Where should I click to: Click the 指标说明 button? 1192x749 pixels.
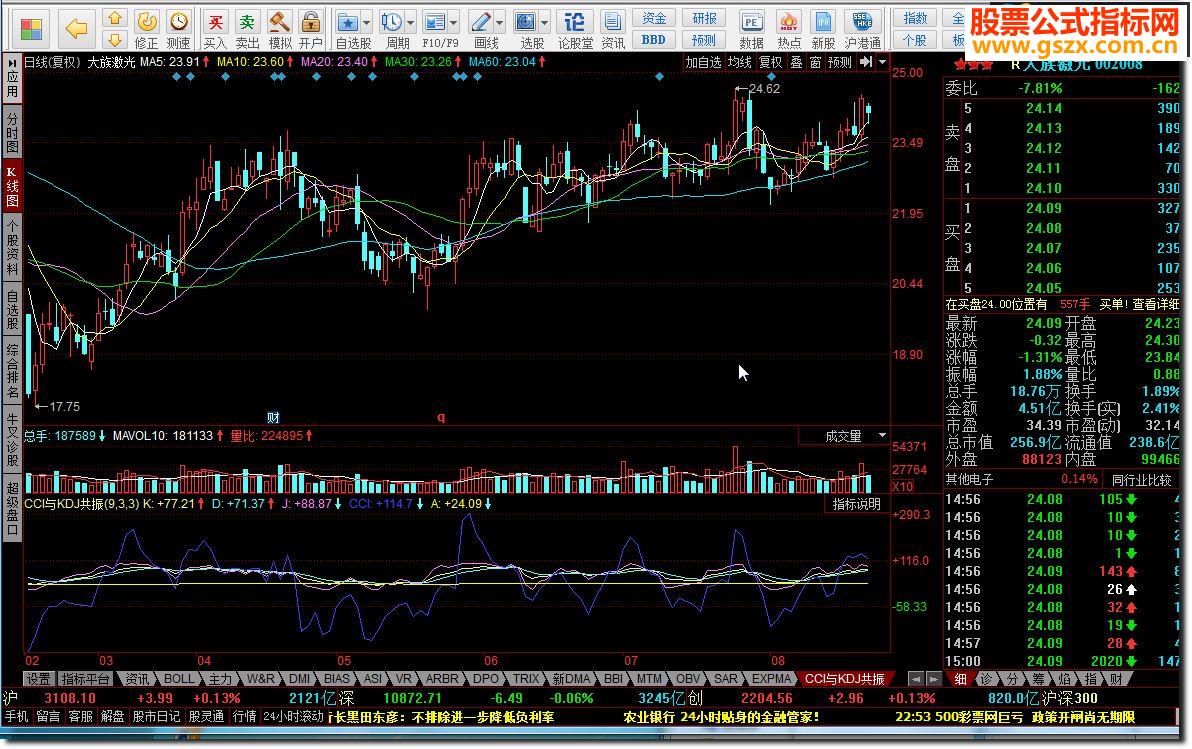point(857,504)
